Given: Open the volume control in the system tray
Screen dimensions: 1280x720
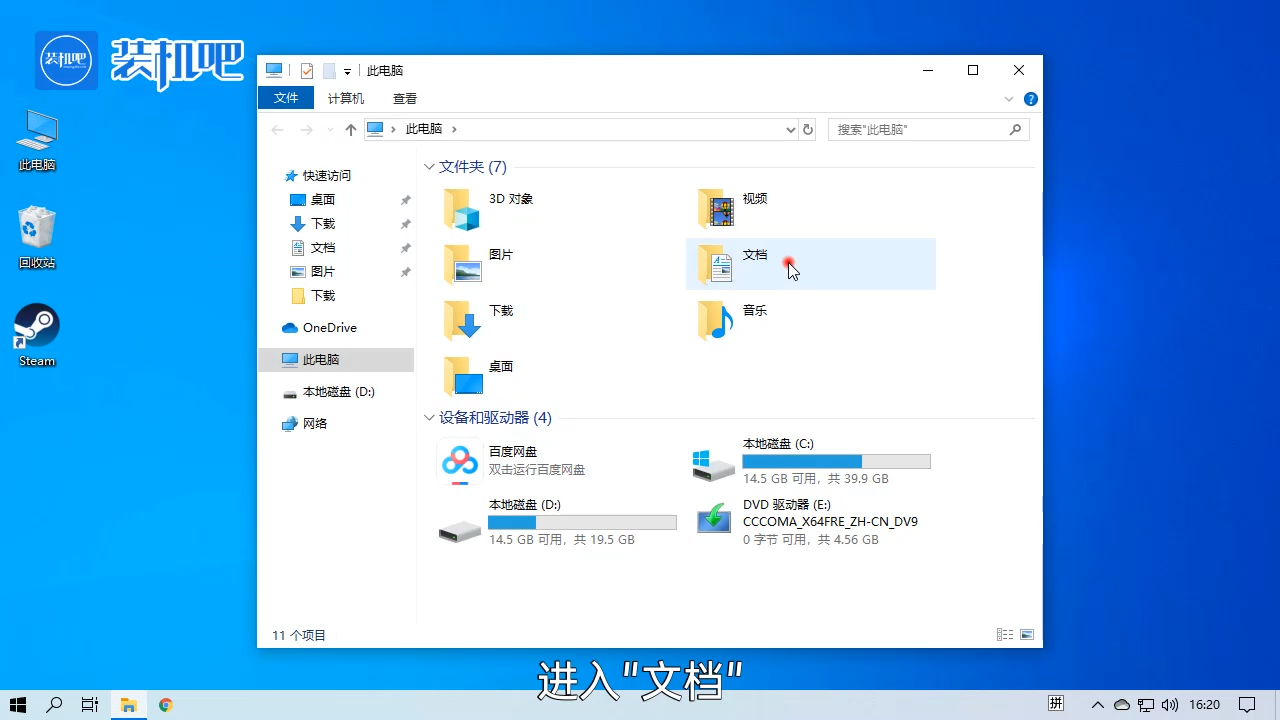Looking at the screenshot, I should click(x=1170, y=703).
